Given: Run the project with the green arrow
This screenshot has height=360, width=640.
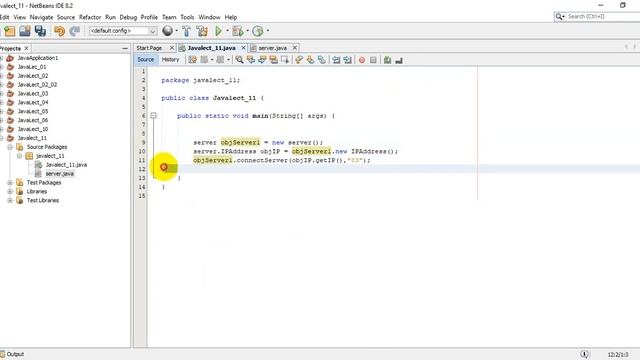Looking at the screenshot, I should (218, 31).
